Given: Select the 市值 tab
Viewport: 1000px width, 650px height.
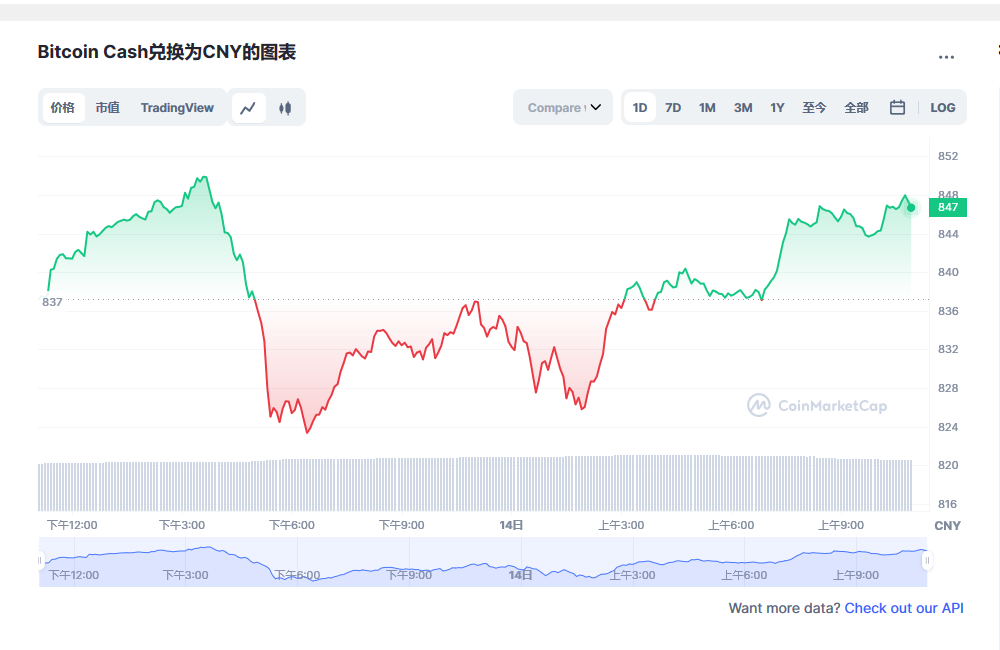Looking at the screenshot, I should (x=108, y=108).
